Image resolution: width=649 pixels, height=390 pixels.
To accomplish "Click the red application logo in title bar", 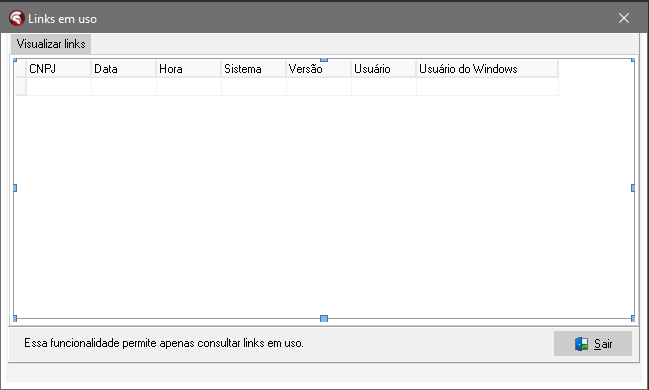I will [17, 18].
